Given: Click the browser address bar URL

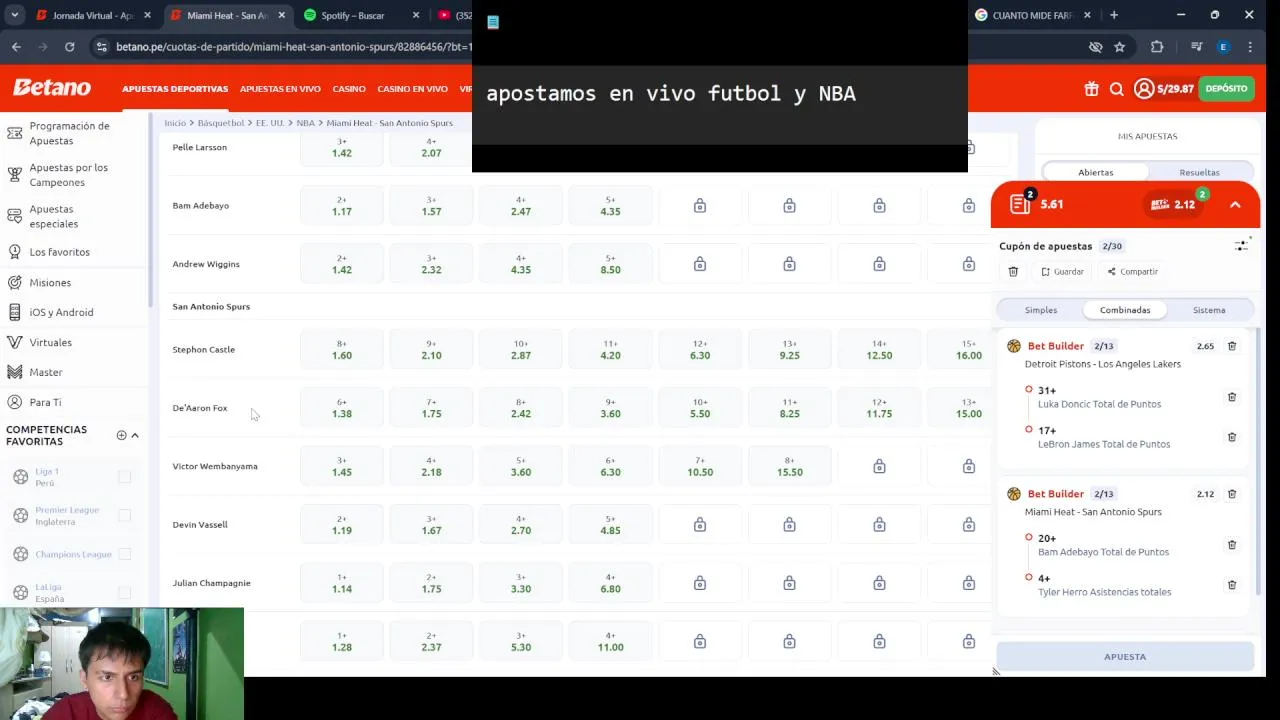Looking at the screenshot, I should (x=292, y=47).
